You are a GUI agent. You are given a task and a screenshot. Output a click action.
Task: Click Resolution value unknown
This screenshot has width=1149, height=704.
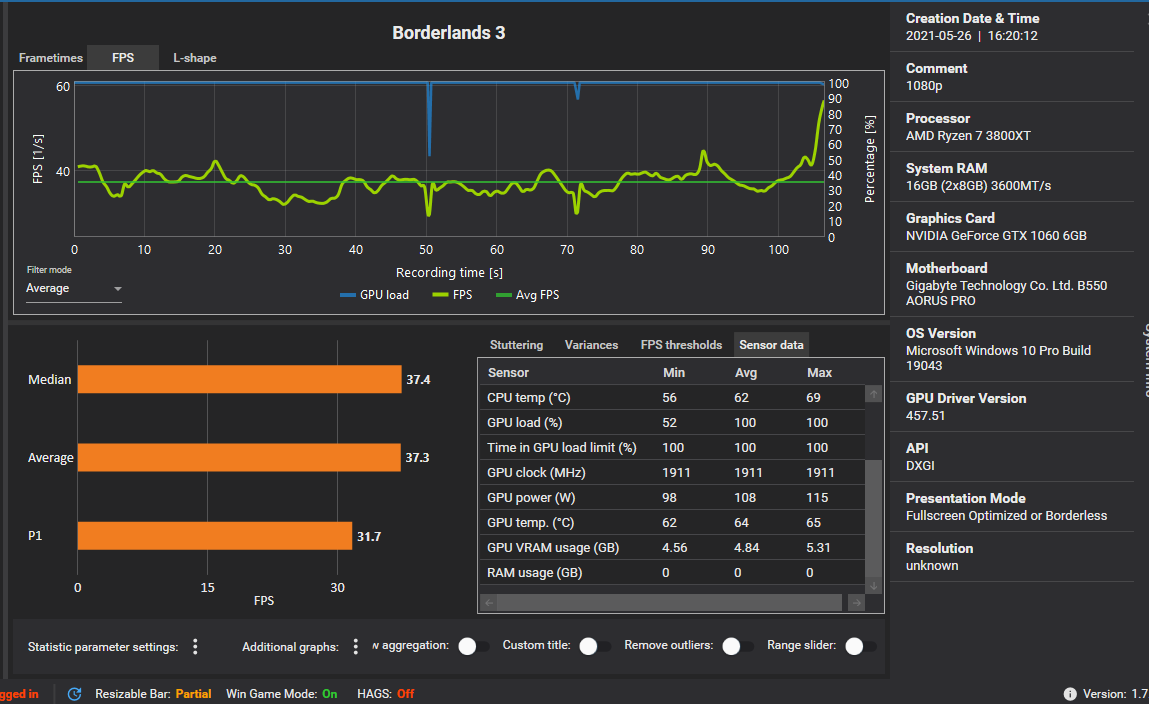point(932,566)
